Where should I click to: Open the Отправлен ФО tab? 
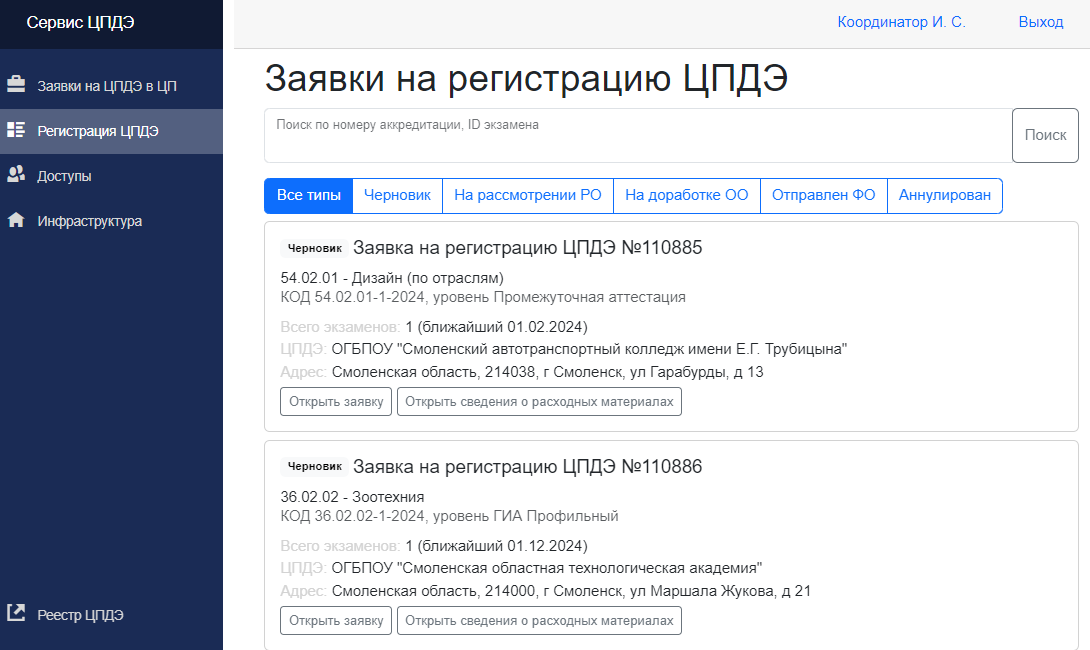[x=823, y=196]
